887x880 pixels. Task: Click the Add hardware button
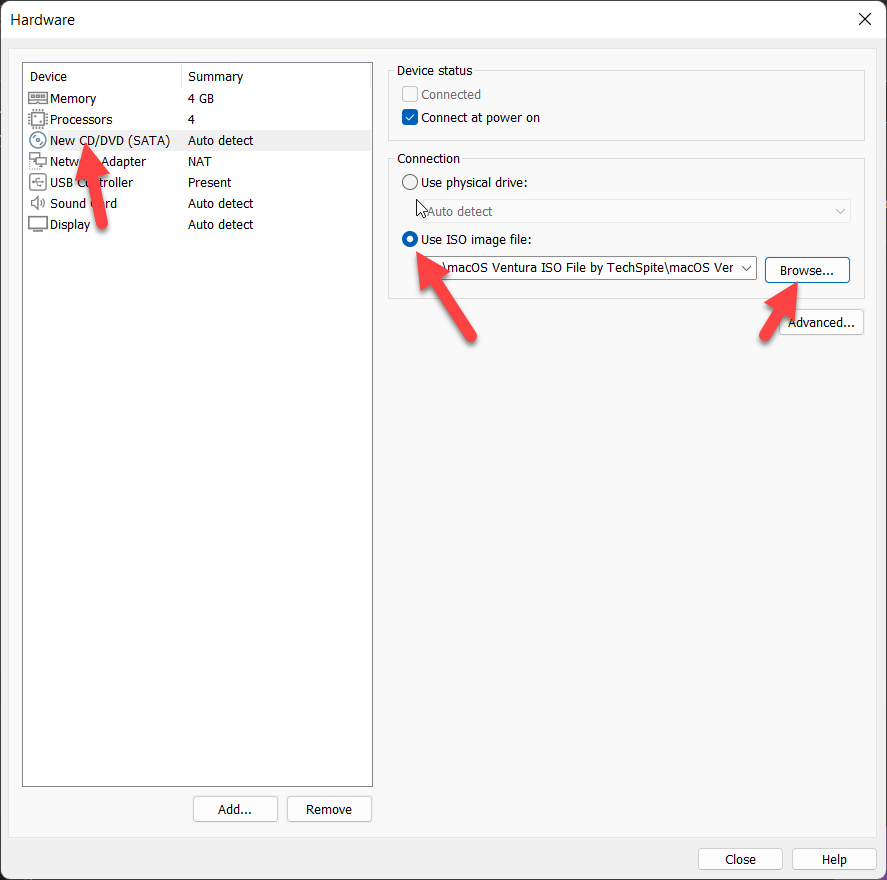(235, 809)
